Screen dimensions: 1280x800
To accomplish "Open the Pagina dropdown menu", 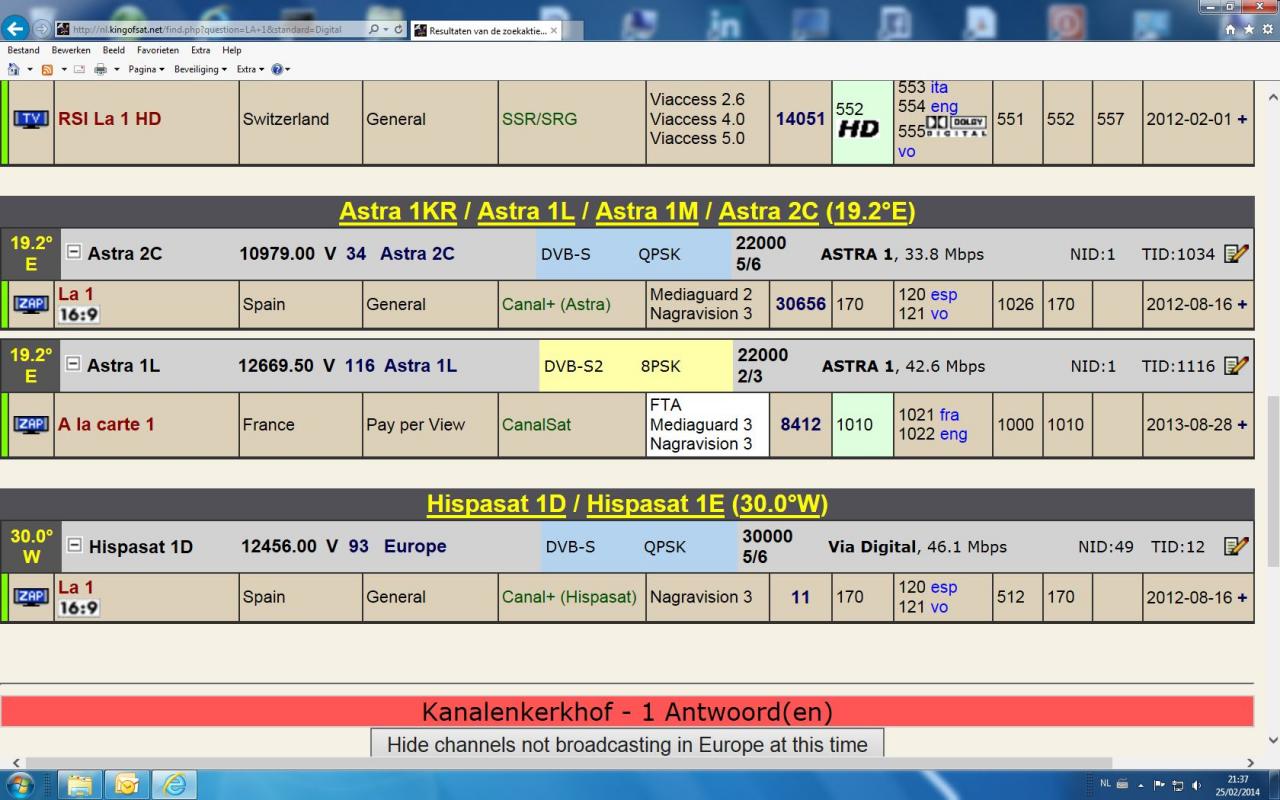I will (x=146, y=69).
